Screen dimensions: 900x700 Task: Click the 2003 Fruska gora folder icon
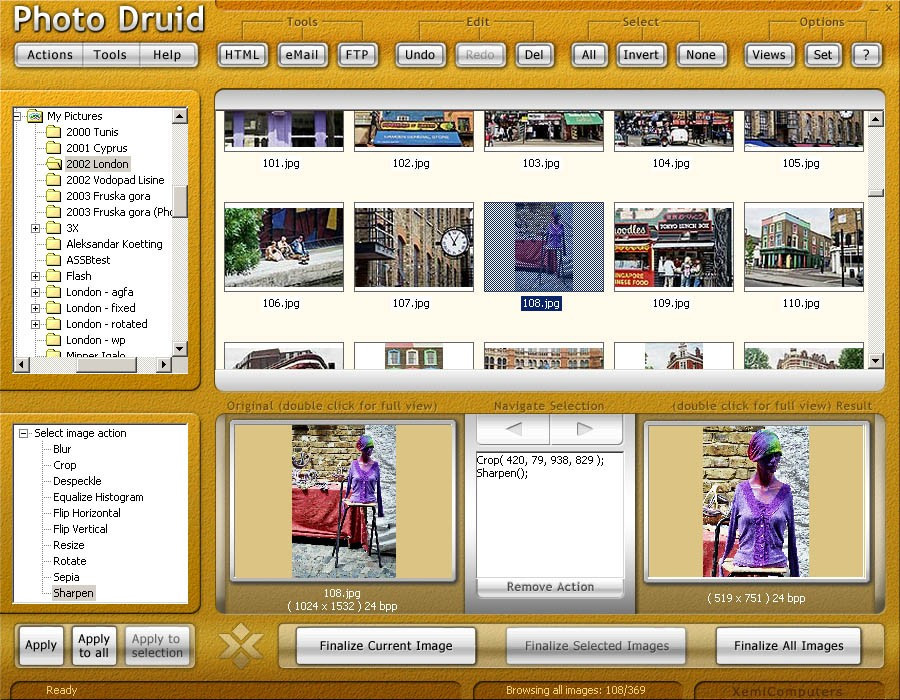pyautogui.click(x=53, y=196)
